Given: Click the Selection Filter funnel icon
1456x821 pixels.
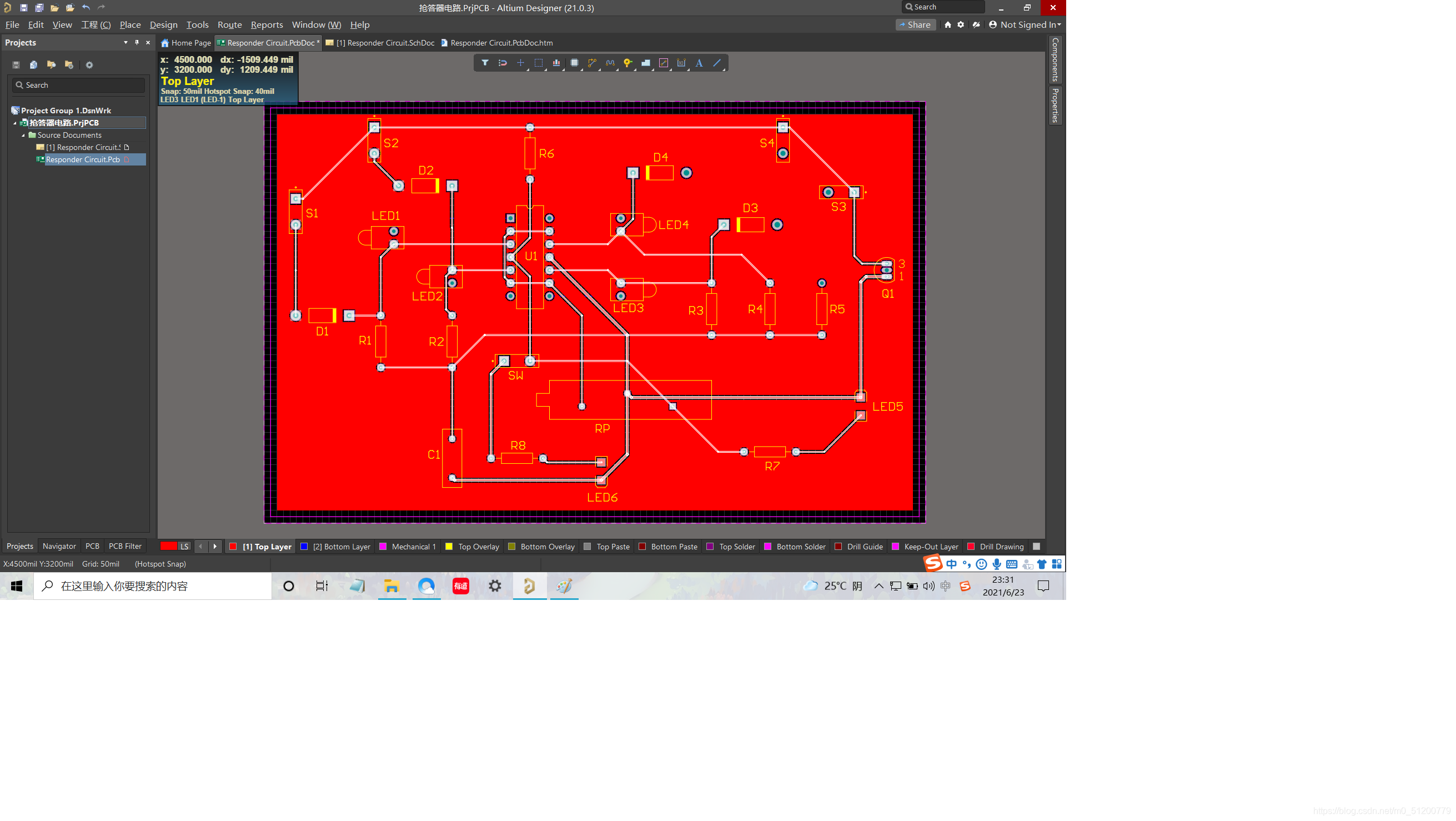Looking at the screenshot, I should point(484,63).
